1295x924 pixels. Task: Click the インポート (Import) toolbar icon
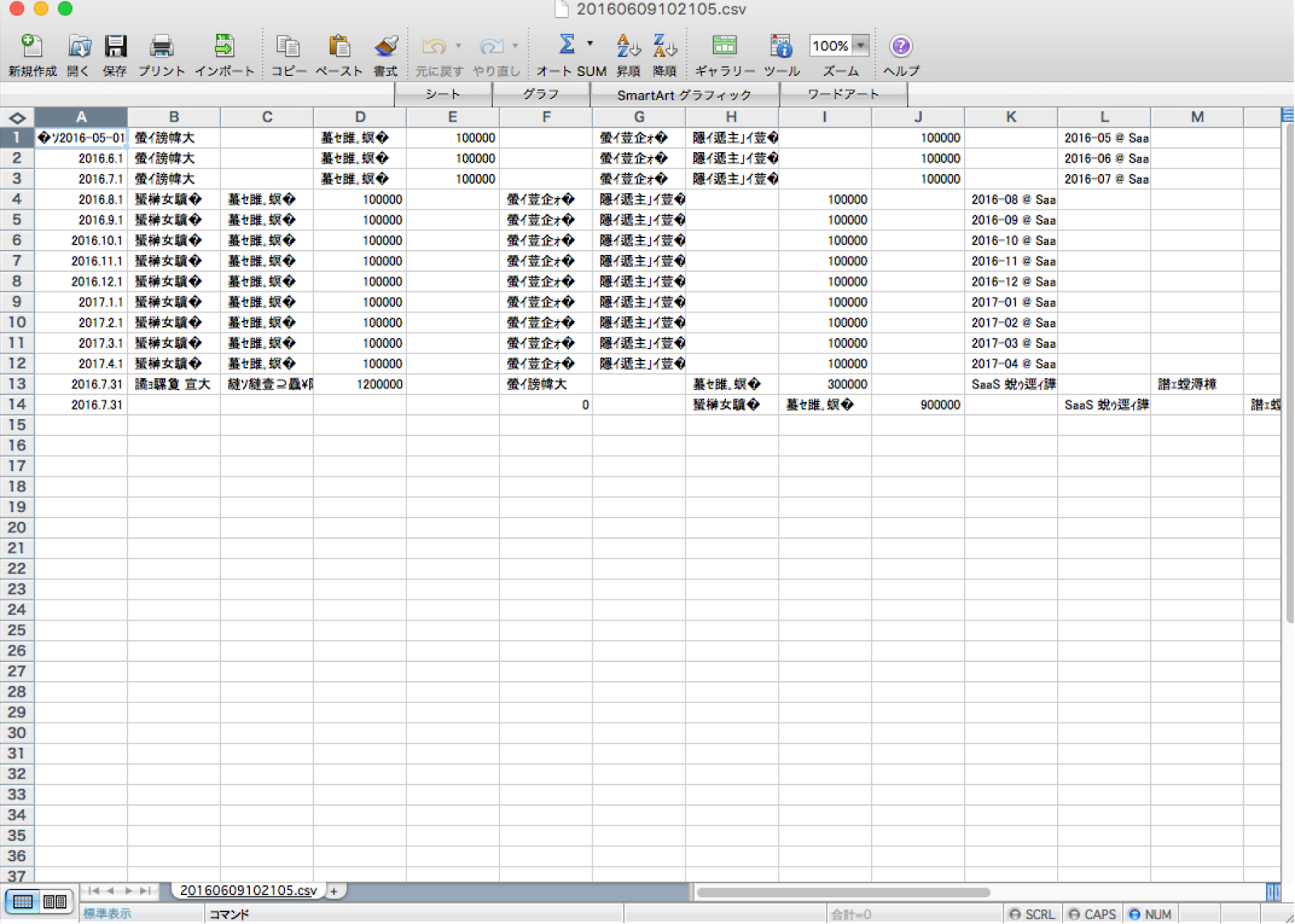(x=223, y=49)
